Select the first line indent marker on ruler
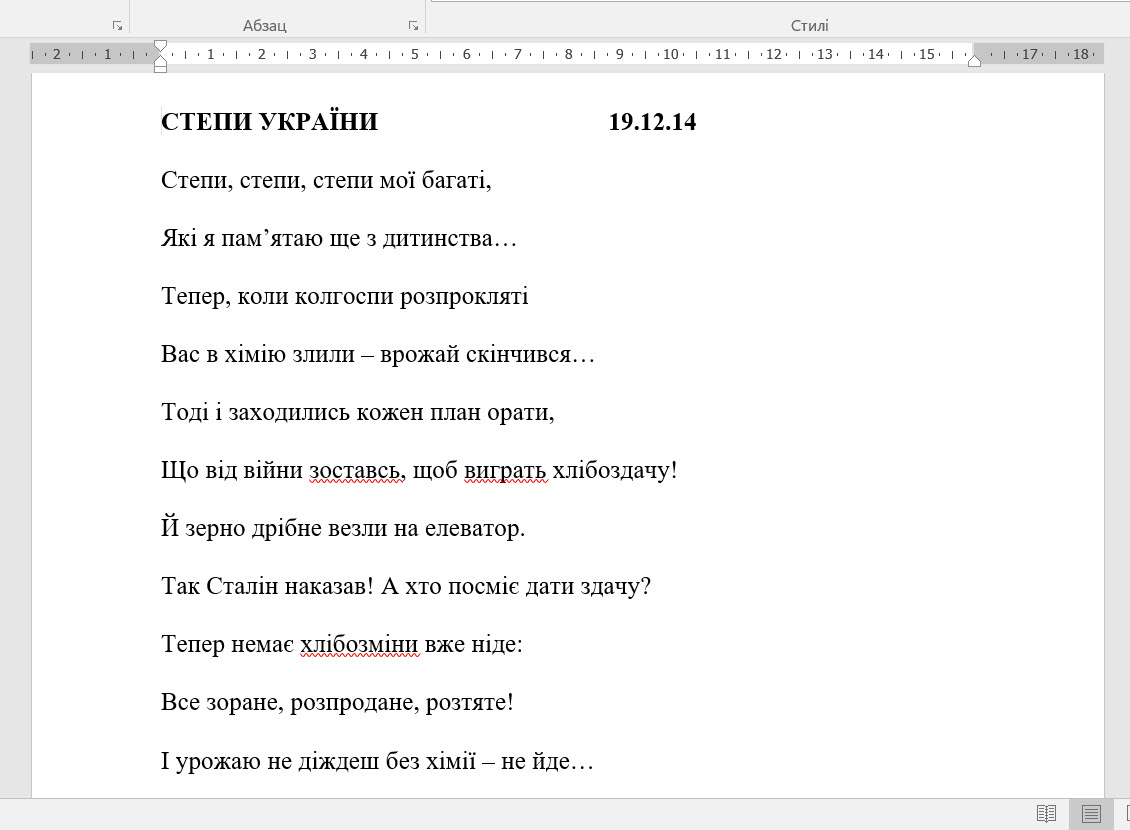This screenshot has width=1130, height=830. pyautogui.click(x=161, y=46)
